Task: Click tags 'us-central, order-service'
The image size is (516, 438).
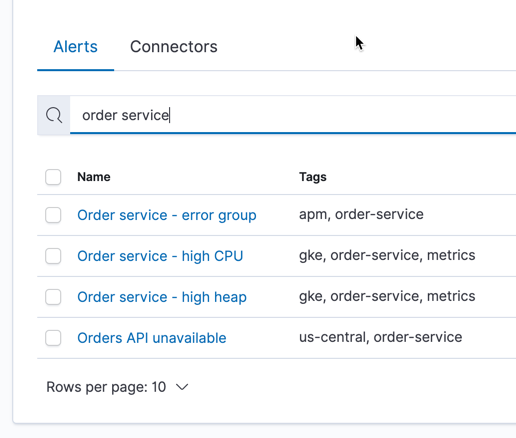Action: 380,337
